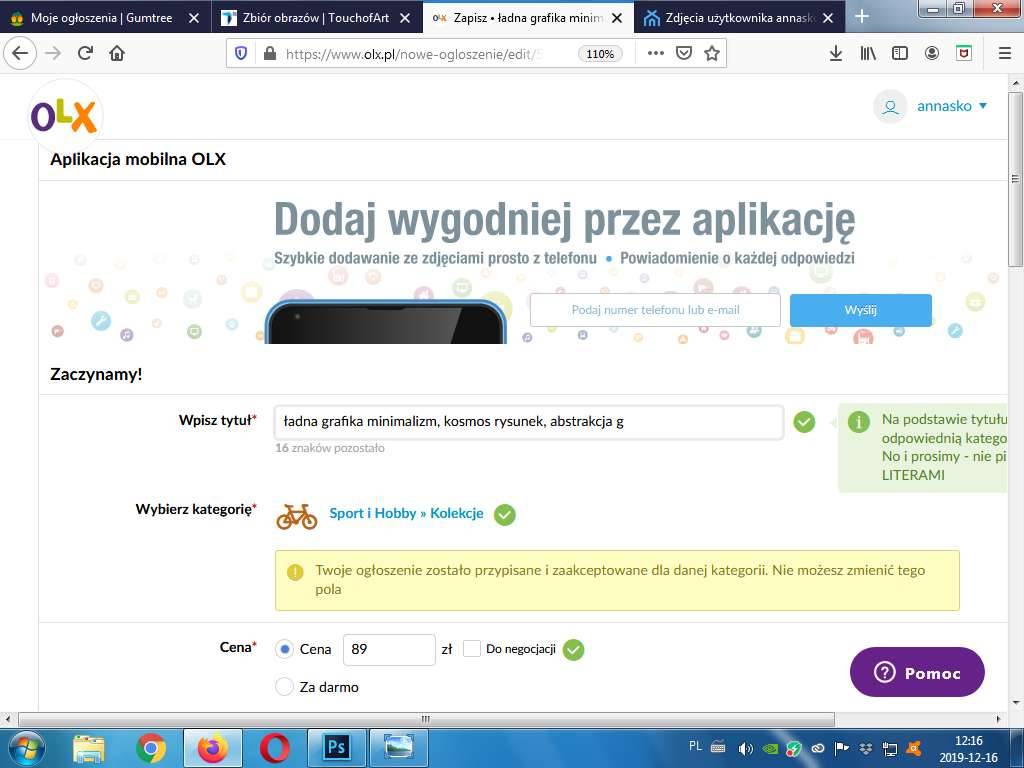Click the horizontal page scrollbar
The height and width of the screenshot is (768, 1024).
click(x=425, y=719)
